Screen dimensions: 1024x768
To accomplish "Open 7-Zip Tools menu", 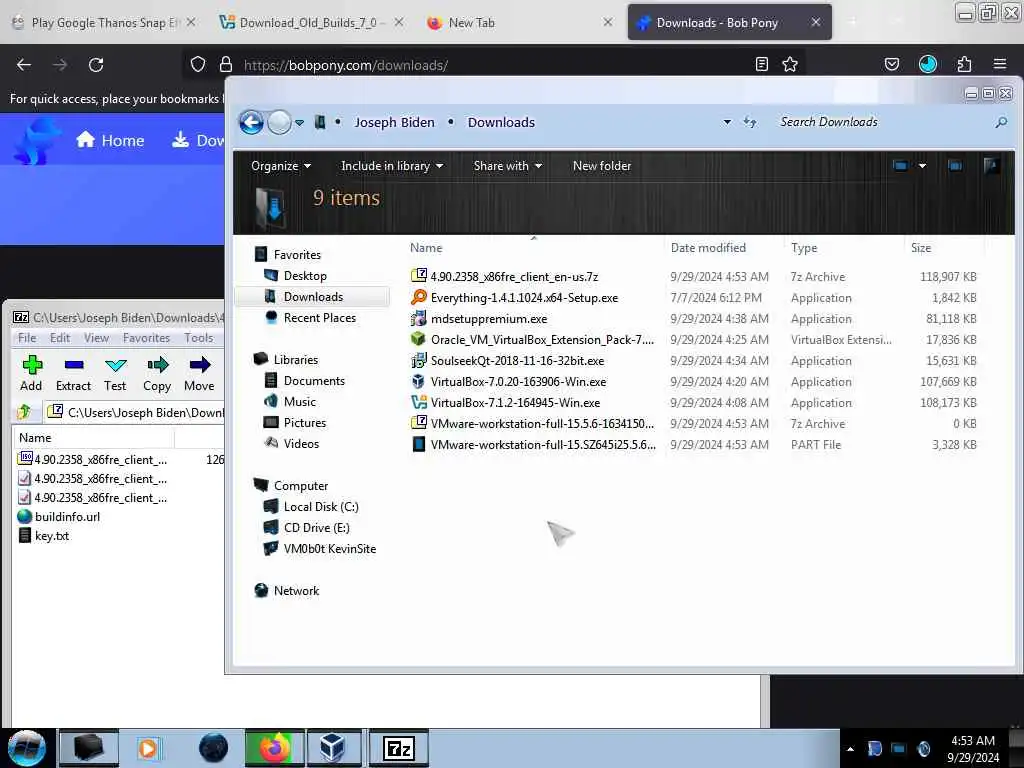I will click(x=199, y=338).
